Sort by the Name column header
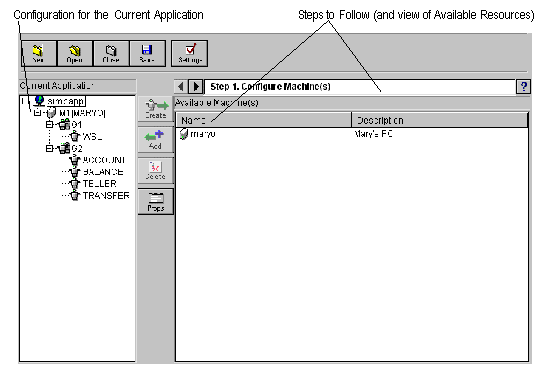Image resolution: width=548 pixels, height=377 pixels. pyautogui.click(x=264, y=120)
